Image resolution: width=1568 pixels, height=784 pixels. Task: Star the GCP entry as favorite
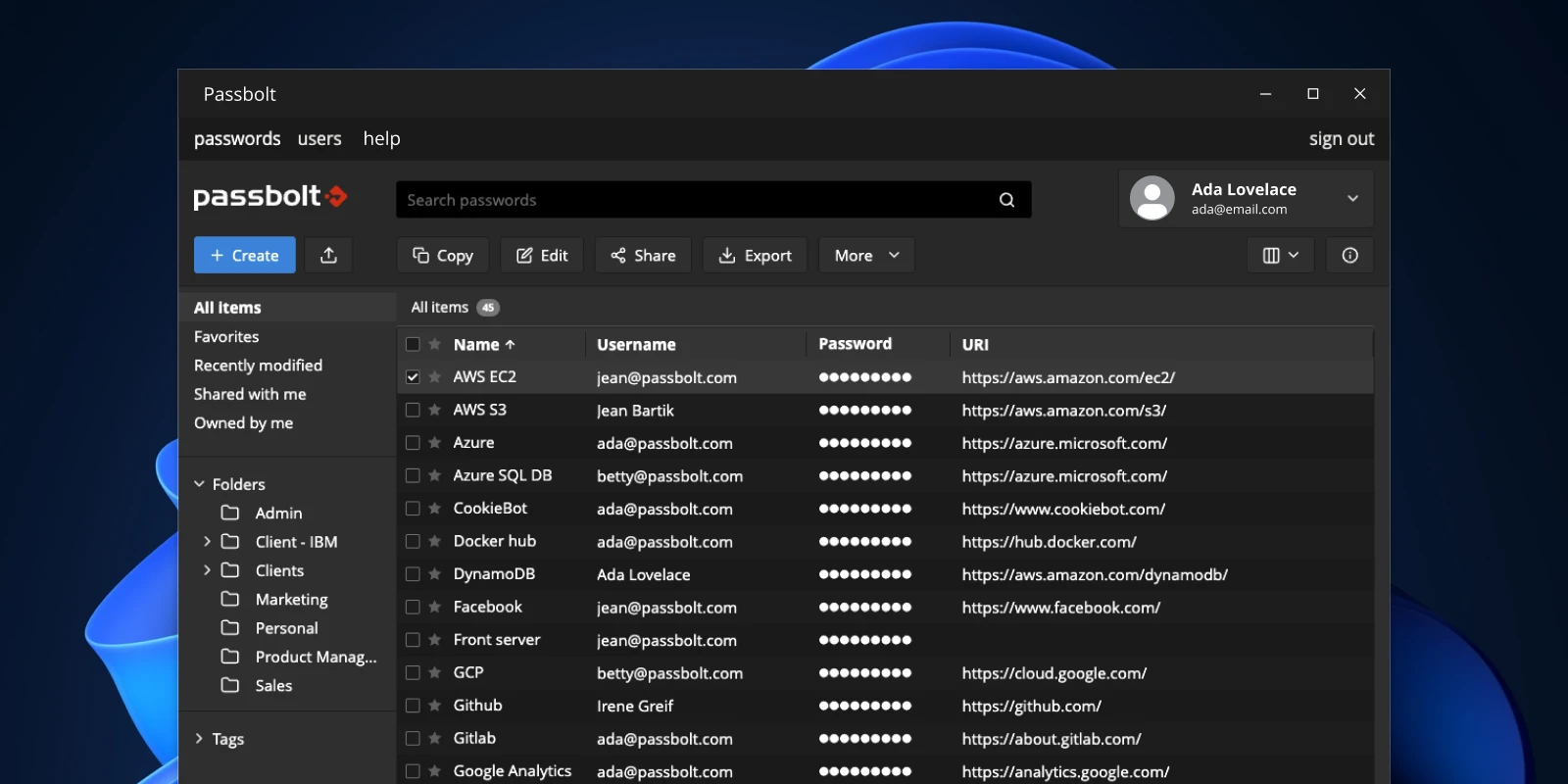pos(435,672)
